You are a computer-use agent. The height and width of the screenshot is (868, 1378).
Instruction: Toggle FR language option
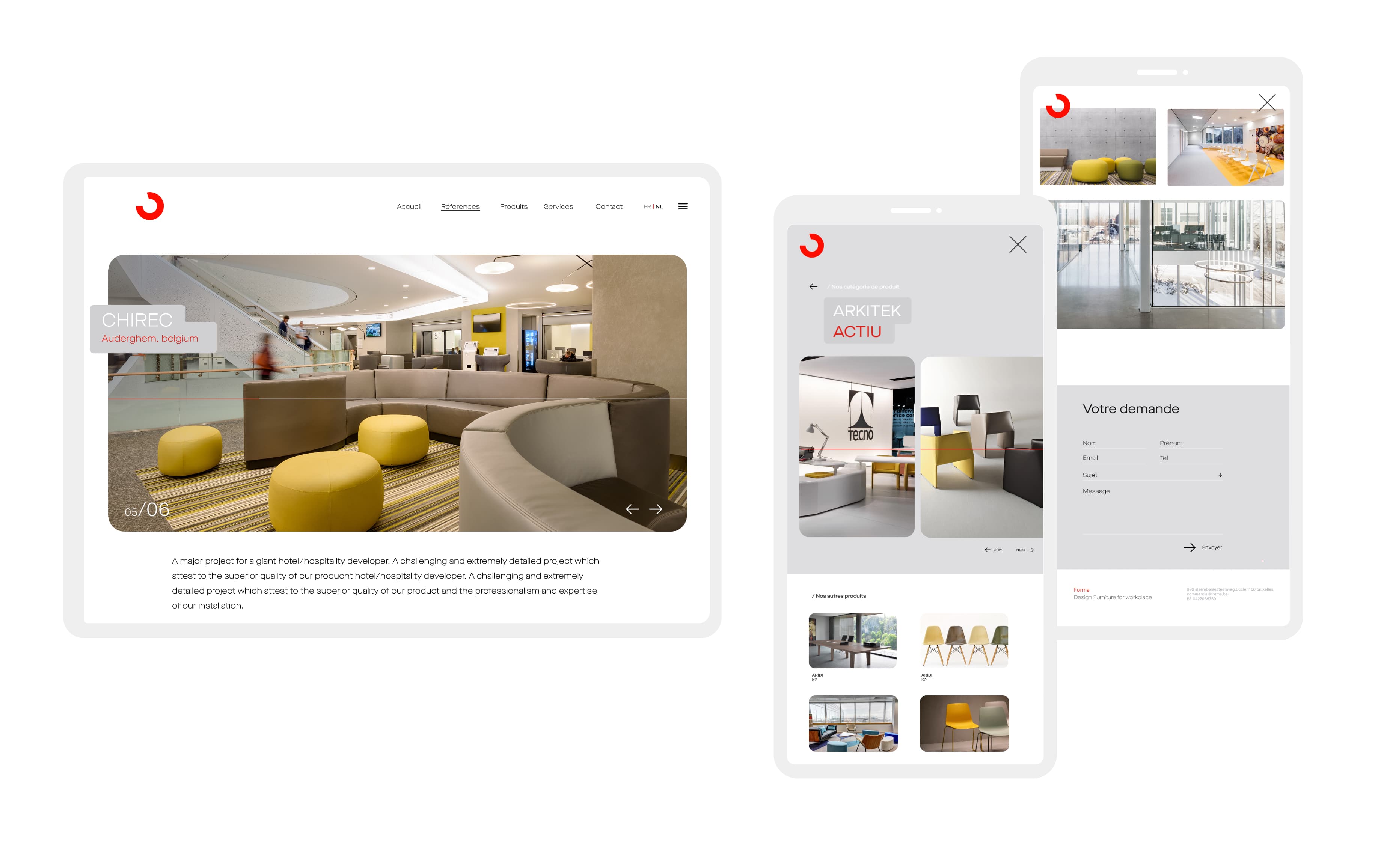646,207
